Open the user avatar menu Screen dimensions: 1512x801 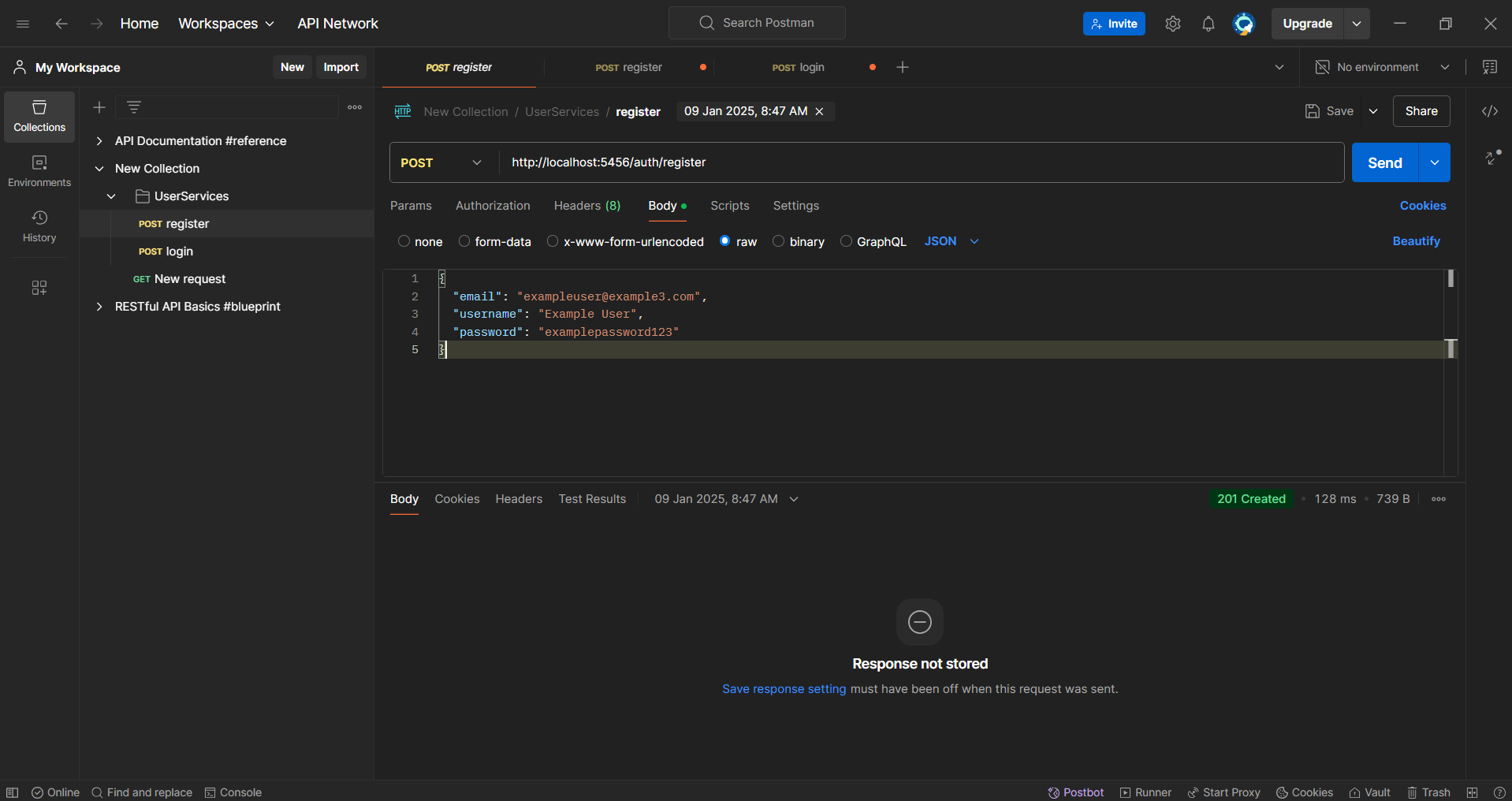pyautogui.click(x=1243, y=24)
